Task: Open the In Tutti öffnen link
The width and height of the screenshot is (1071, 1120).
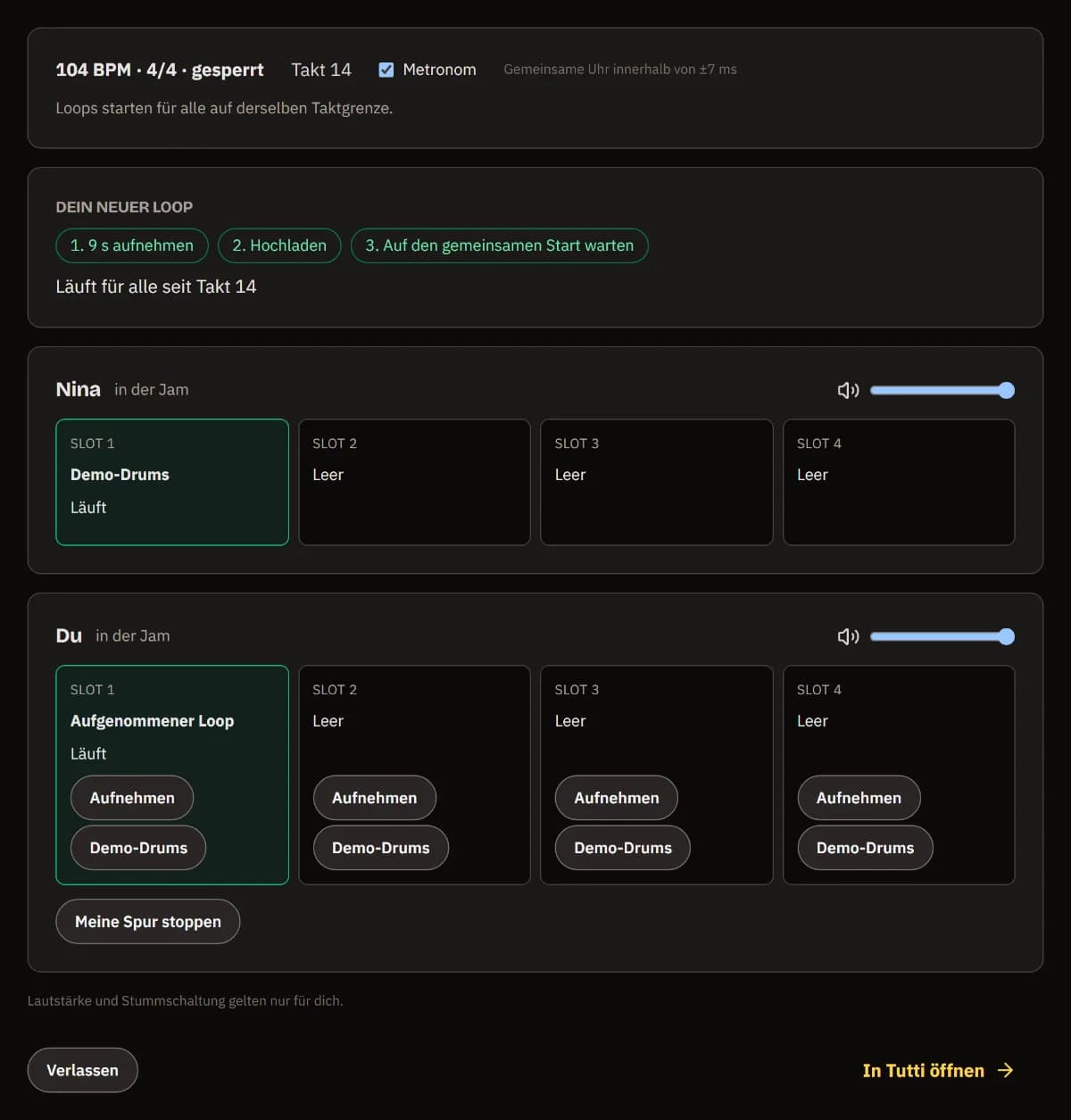Action: click(938, 1070)
